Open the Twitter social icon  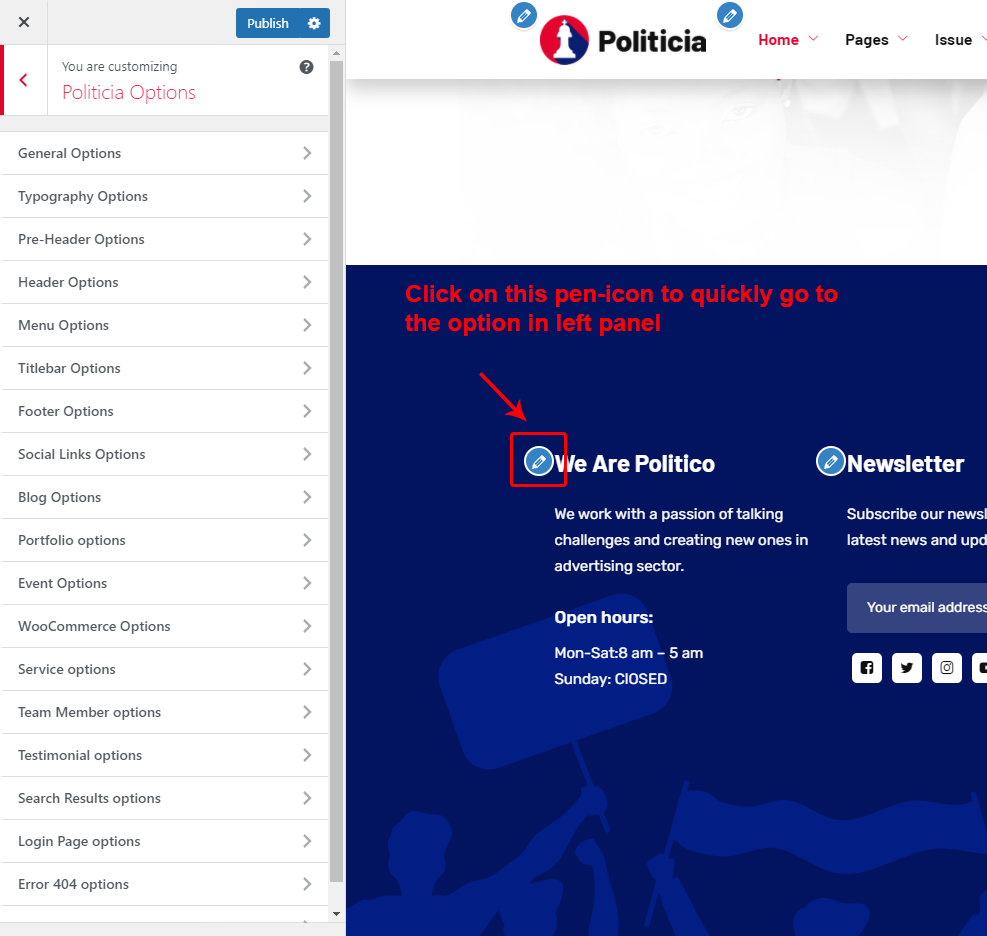coord(907,668)
